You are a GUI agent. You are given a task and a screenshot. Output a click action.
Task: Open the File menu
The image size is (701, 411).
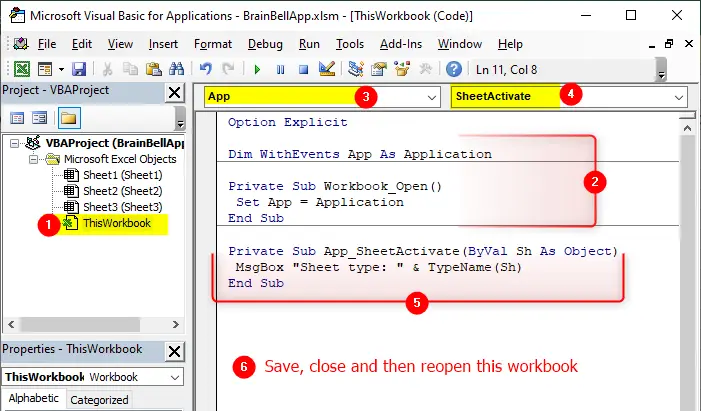coord(47,44)
